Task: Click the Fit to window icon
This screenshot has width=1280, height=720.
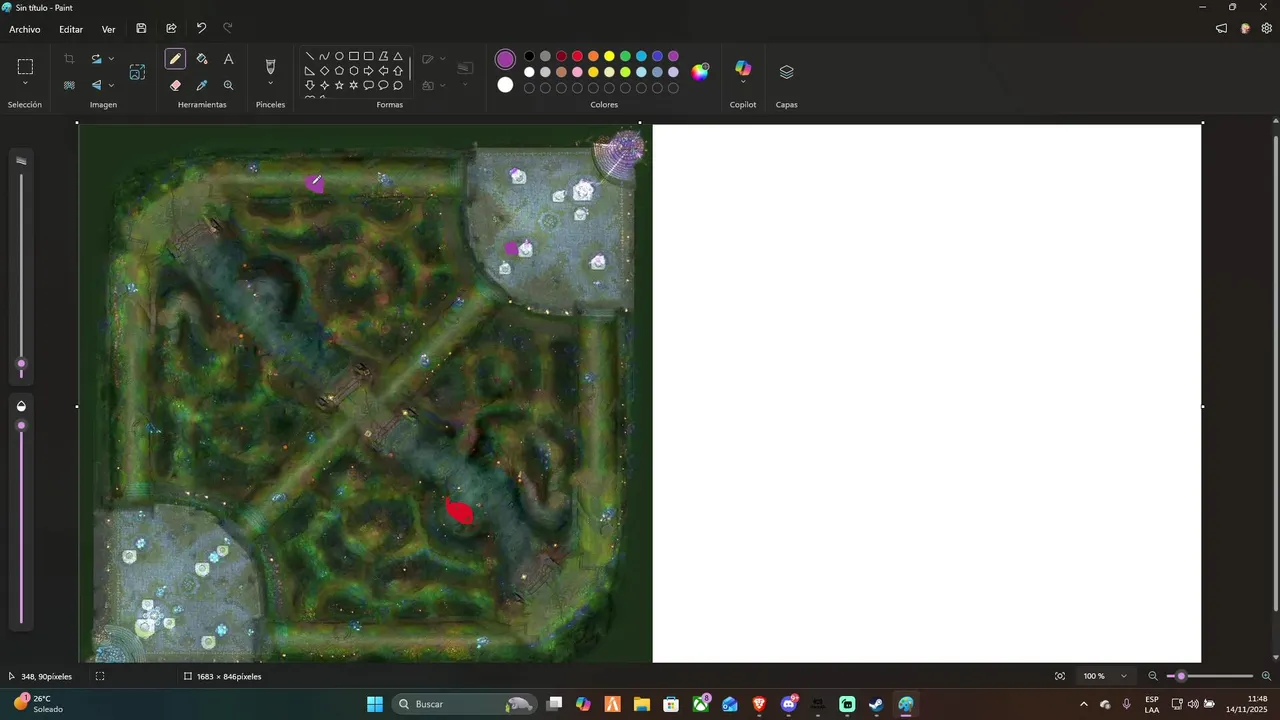Action: tap(1060, 676)
